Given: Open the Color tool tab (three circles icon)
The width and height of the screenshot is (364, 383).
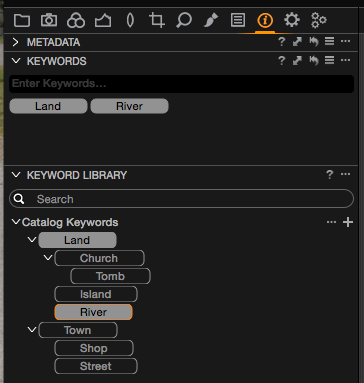Looking at the screenshot, I should 76,20.
